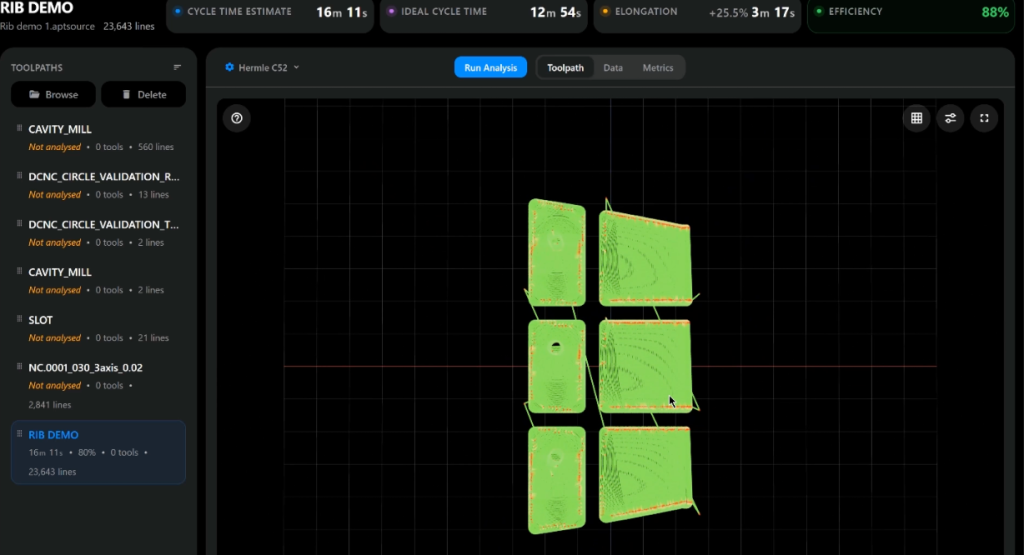The height and width of the screenshot is (555, 1024).
Task: Switch to the Data tab
Action: click(x=613, y=68)
